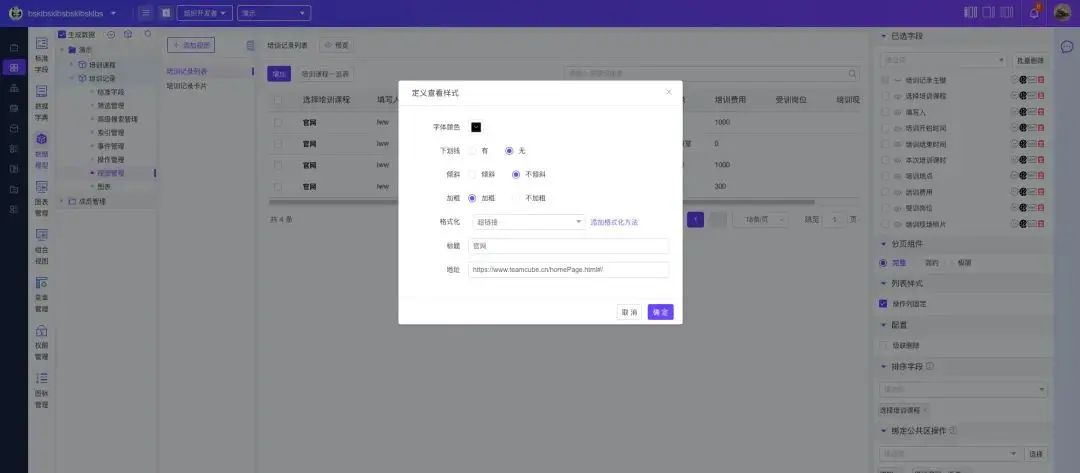Screen dimensions: 1080x473
Task: Click 培训课程一览表 tab button
Action: click(x=325, y=74)
